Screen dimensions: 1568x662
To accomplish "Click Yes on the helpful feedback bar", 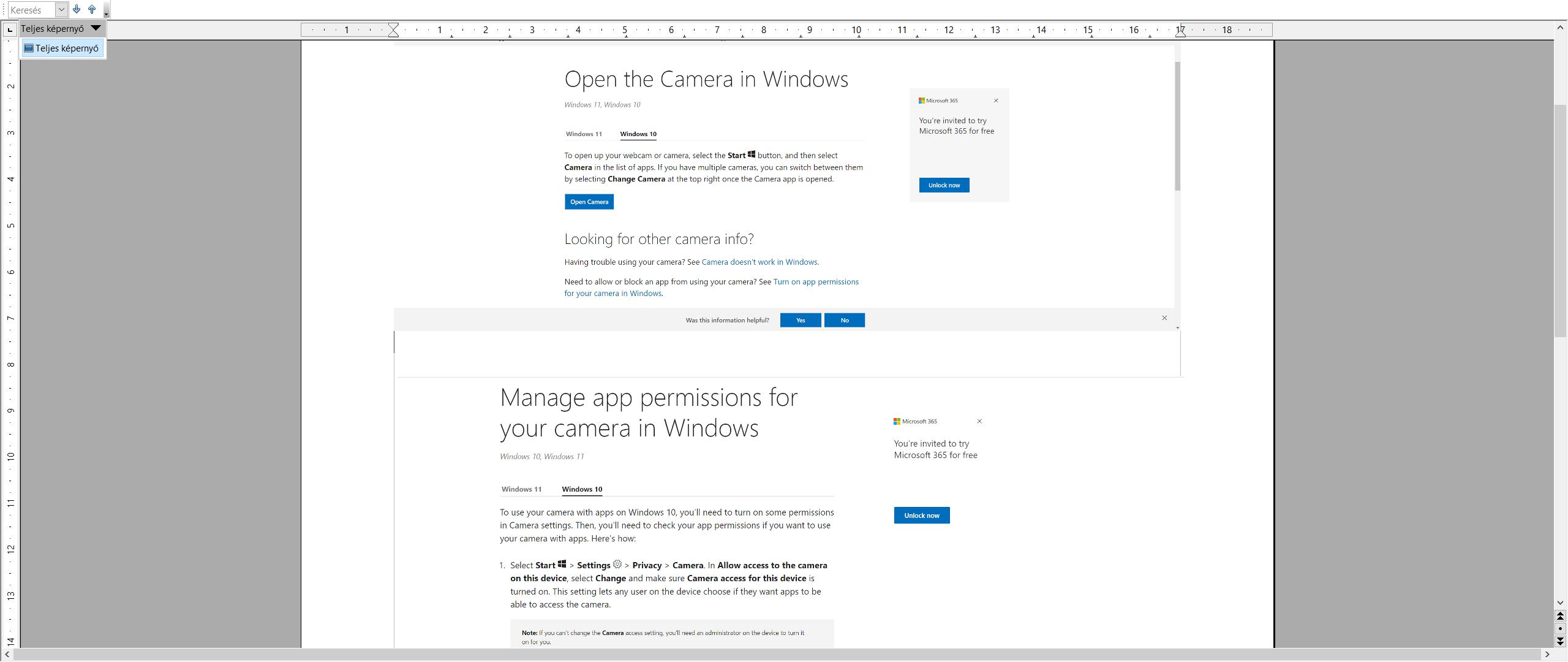I will pos(801,320).
